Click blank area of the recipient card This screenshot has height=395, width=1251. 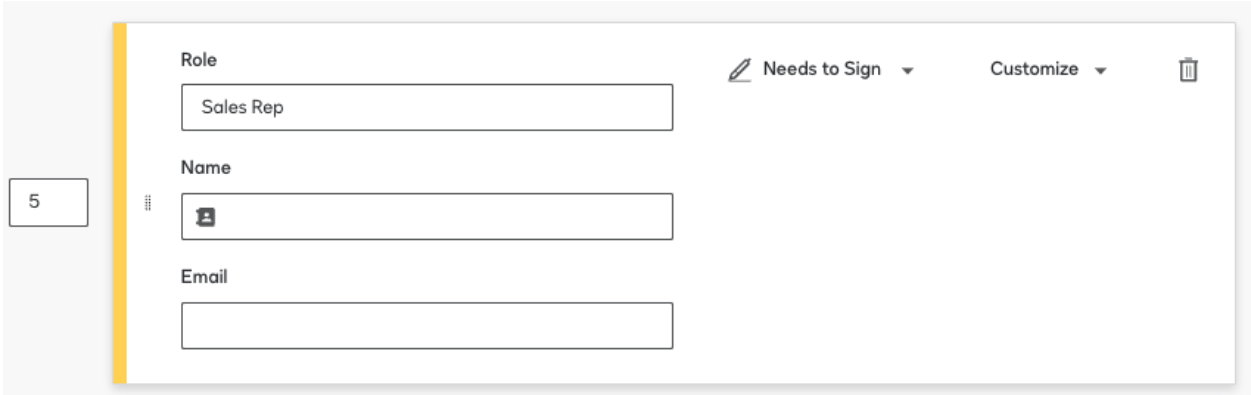pyautogui.click(x=950, y=250)
